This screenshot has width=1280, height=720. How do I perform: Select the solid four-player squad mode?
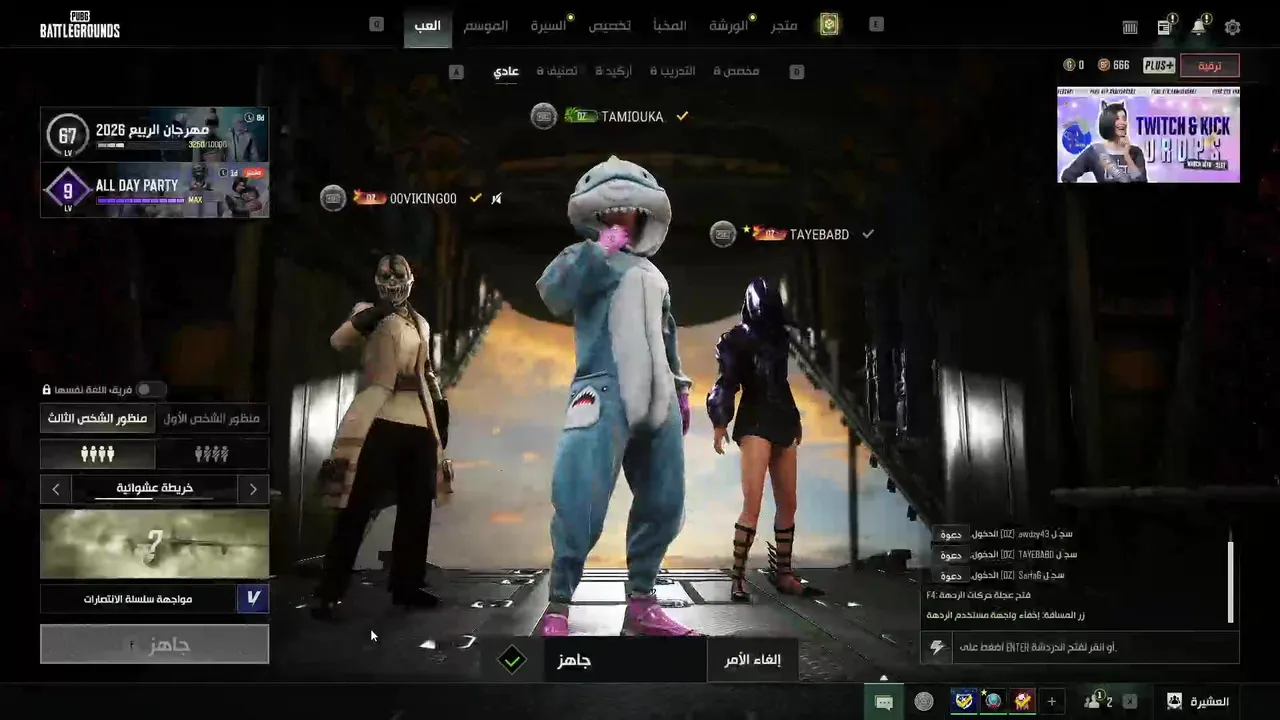98,454
